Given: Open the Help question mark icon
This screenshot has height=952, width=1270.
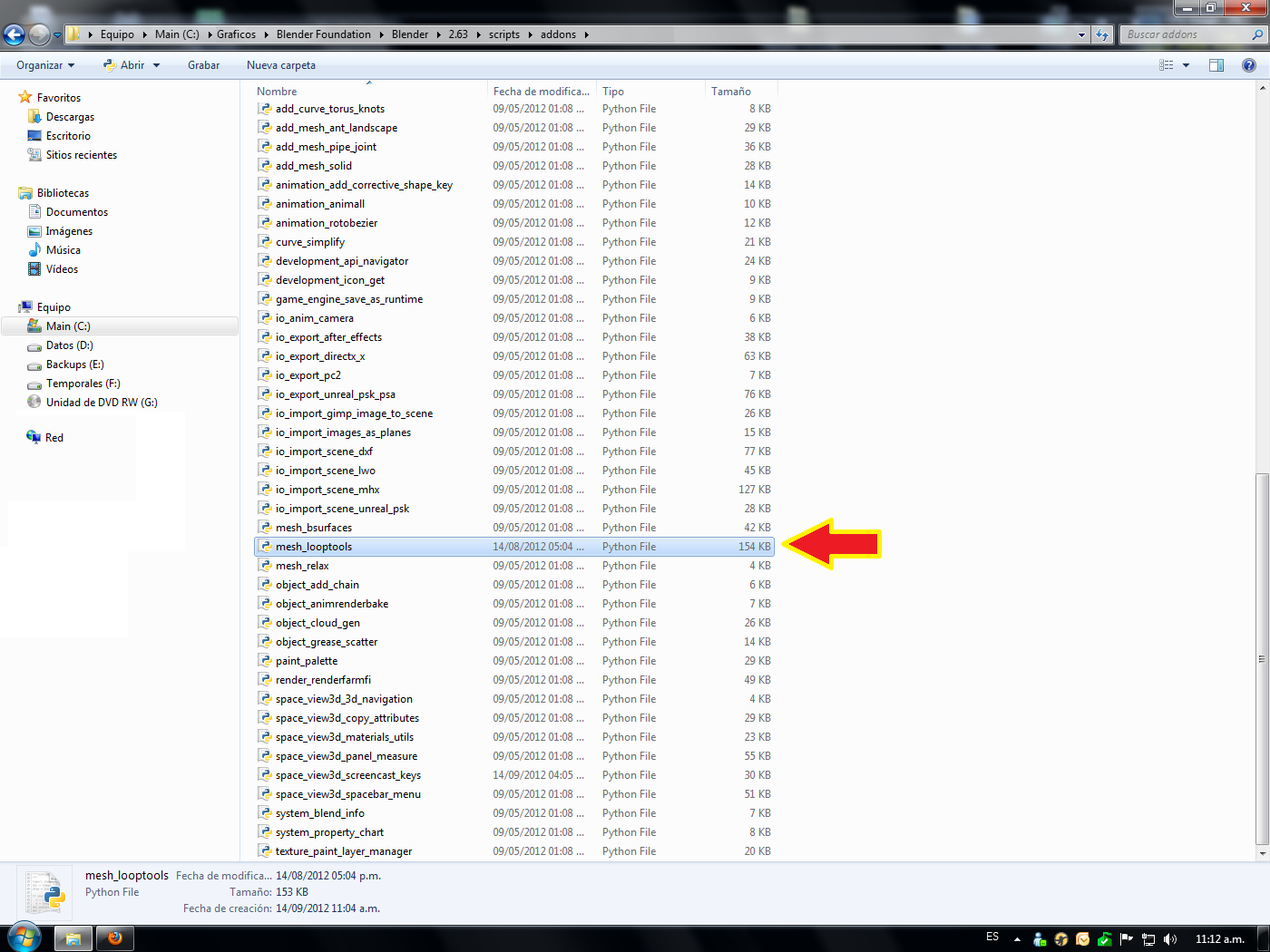Looking at the screenshot, I should 1249,65.
